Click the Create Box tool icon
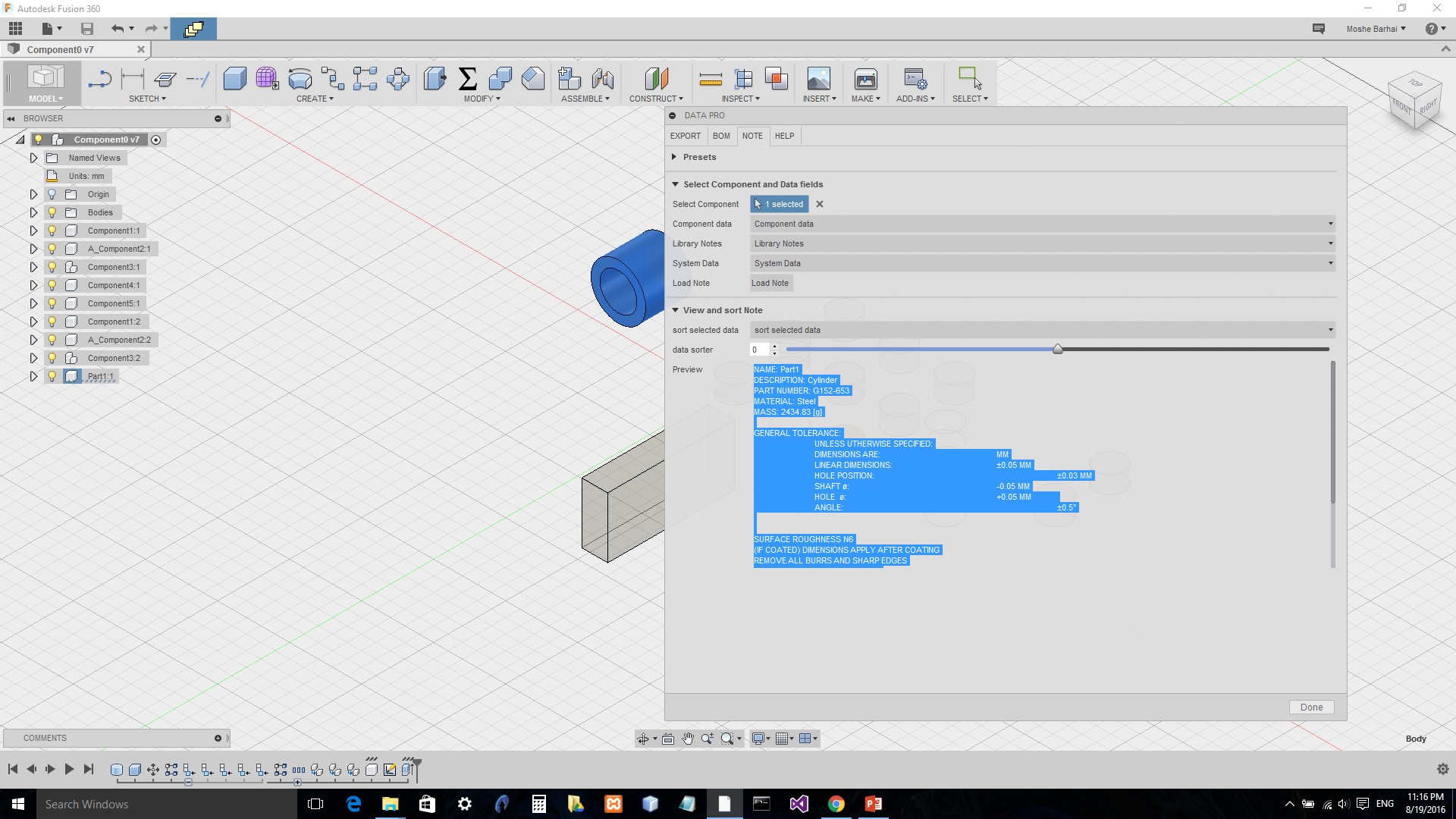 [234, 79]
